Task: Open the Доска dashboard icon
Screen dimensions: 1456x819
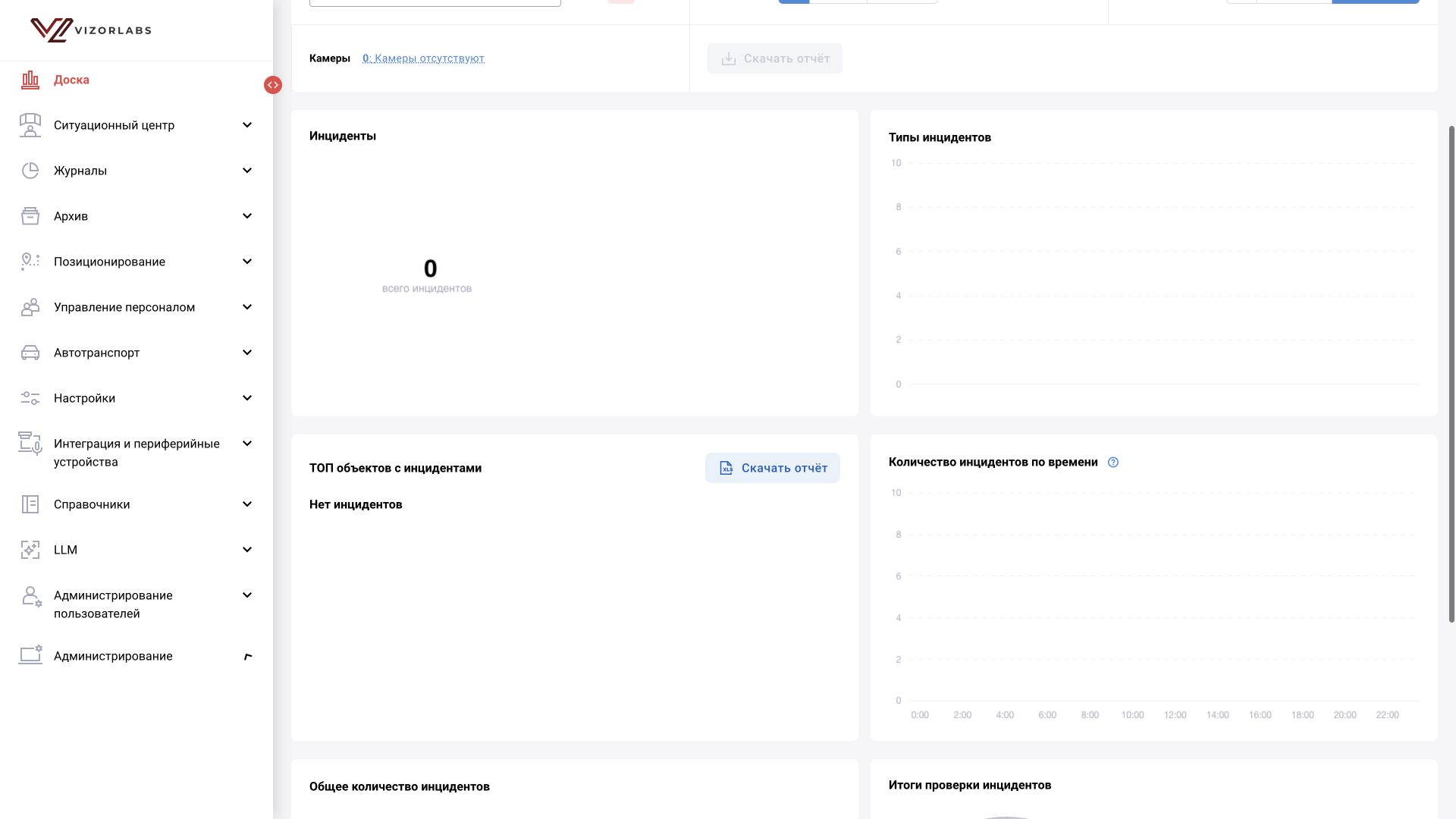Action: pos(30,80)
